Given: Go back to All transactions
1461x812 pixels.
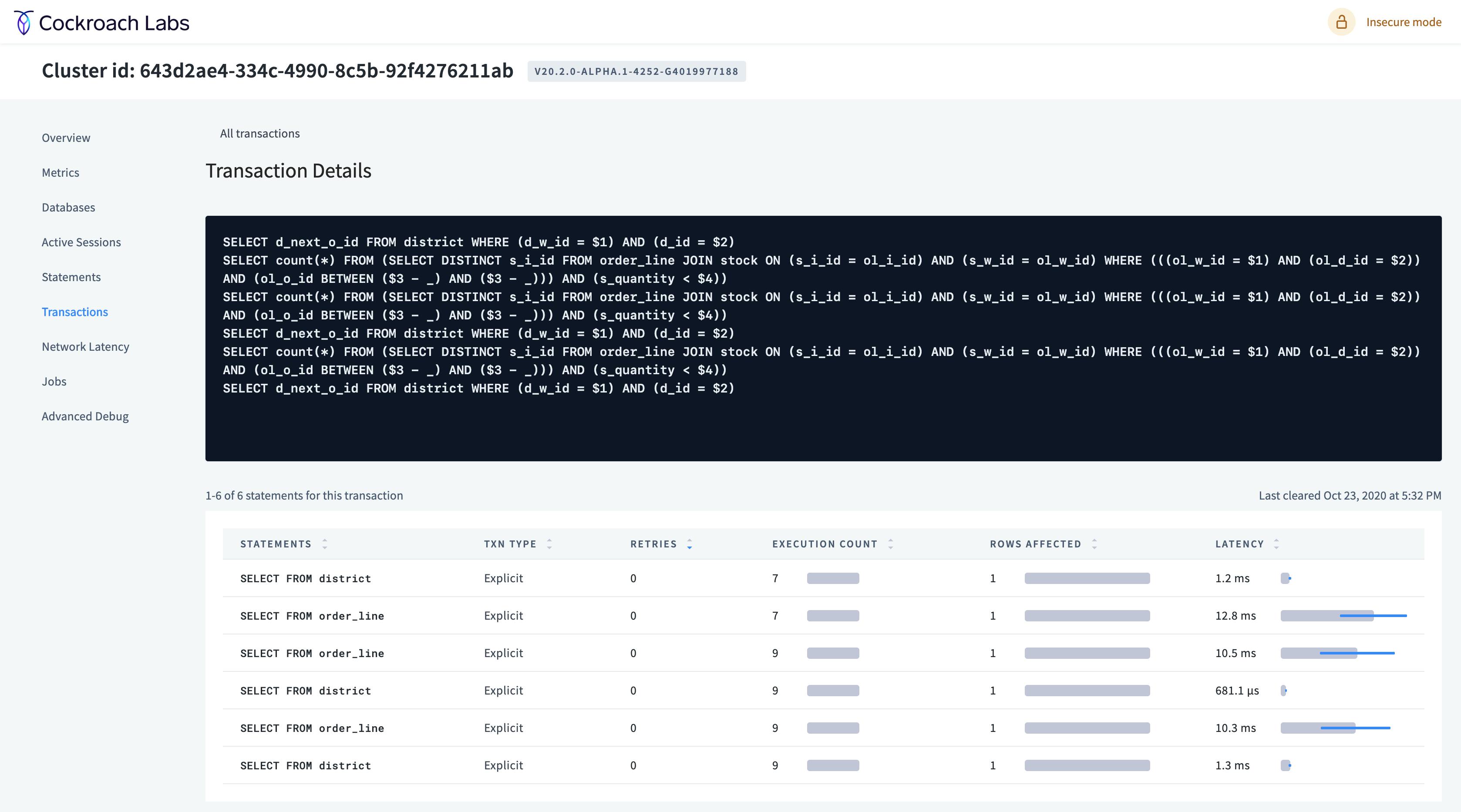Looking at the screenshot, I should pyautogui.click(x=260, y=133).
